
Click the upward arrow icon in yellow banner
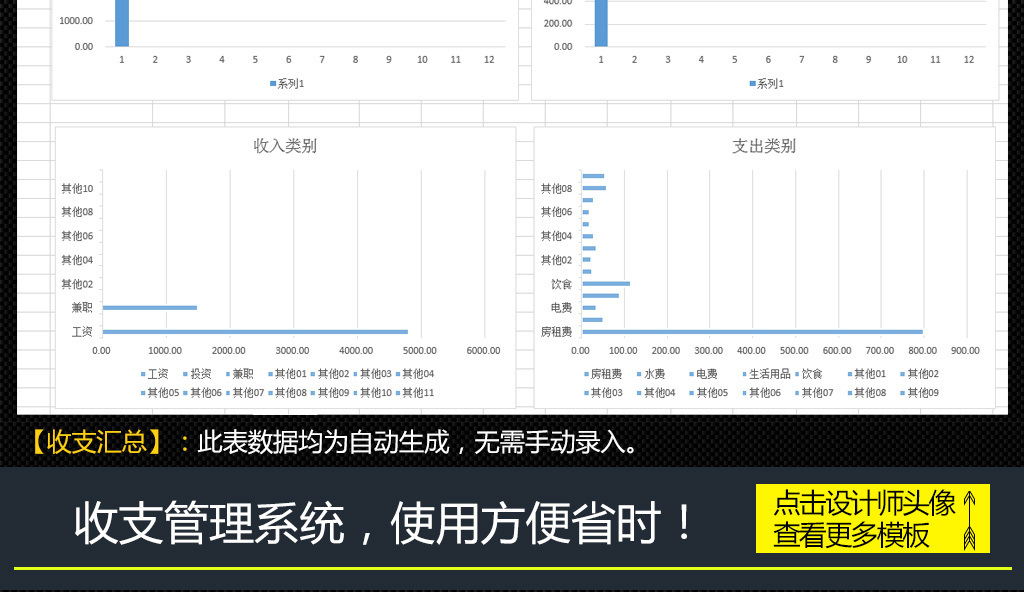tap(970, 520)
